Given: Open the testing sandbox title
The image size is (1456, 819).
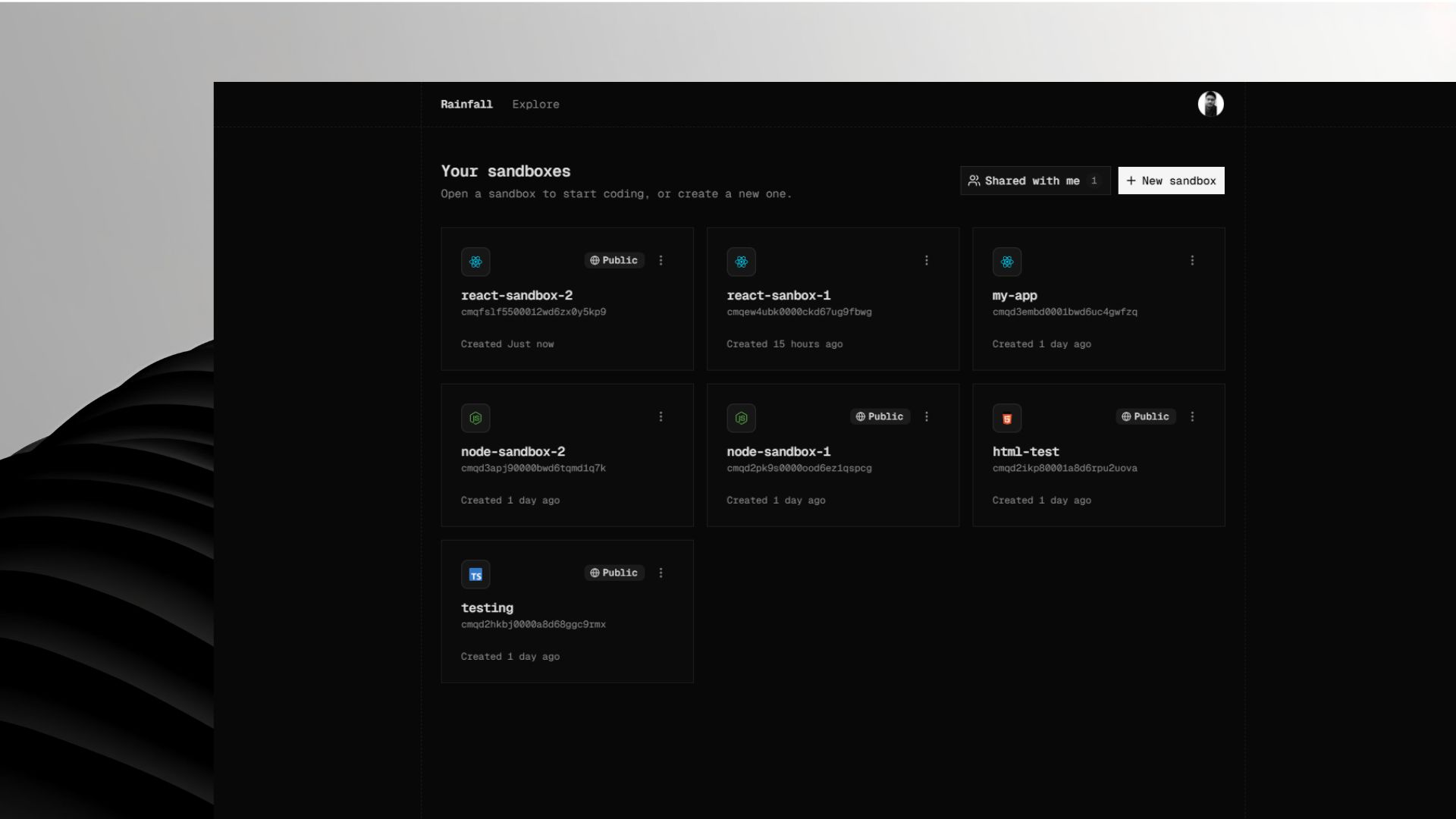Looking at the screenshot, I should (487, 608).
